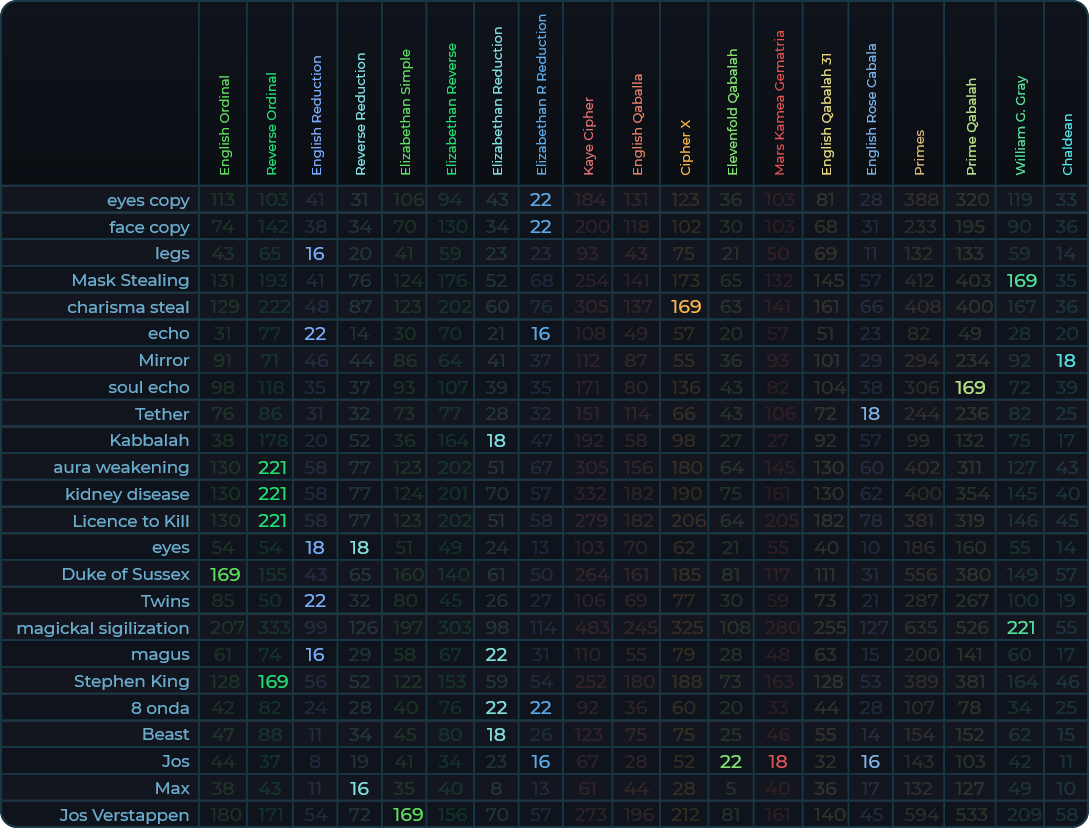Screen dimensions: 1089x828
Task: Click highlighted 169 in Duke of Sussex row
Action: pos(224,574)
